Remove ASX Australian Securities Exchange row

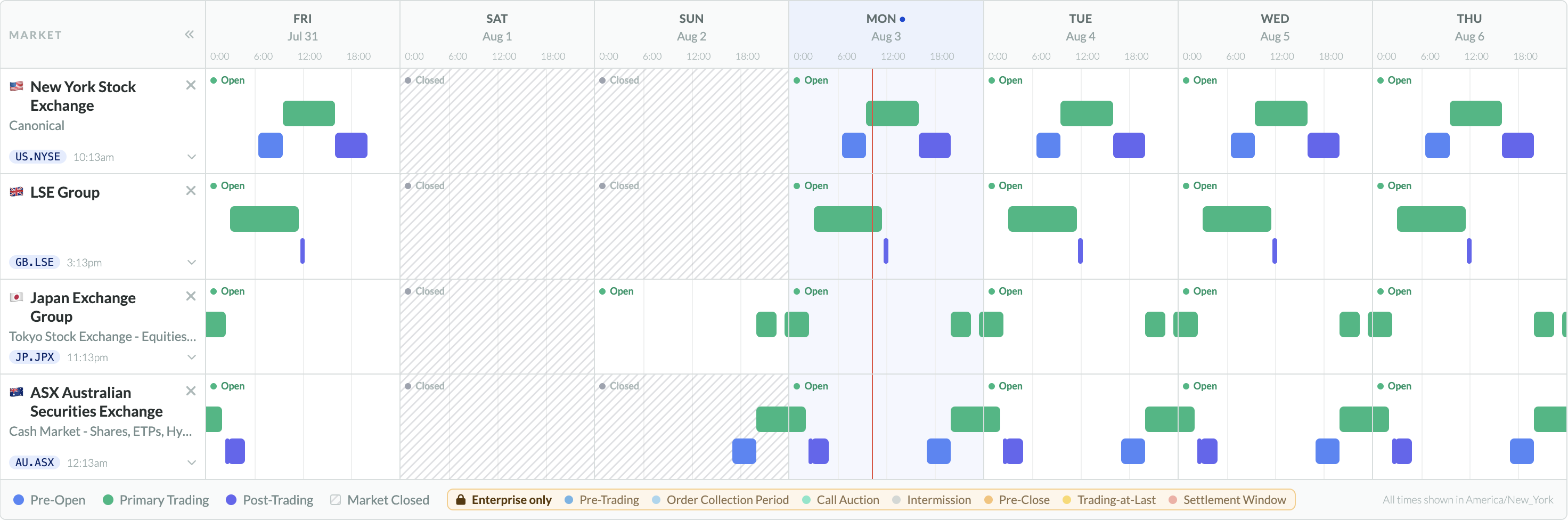coord(191,391)
